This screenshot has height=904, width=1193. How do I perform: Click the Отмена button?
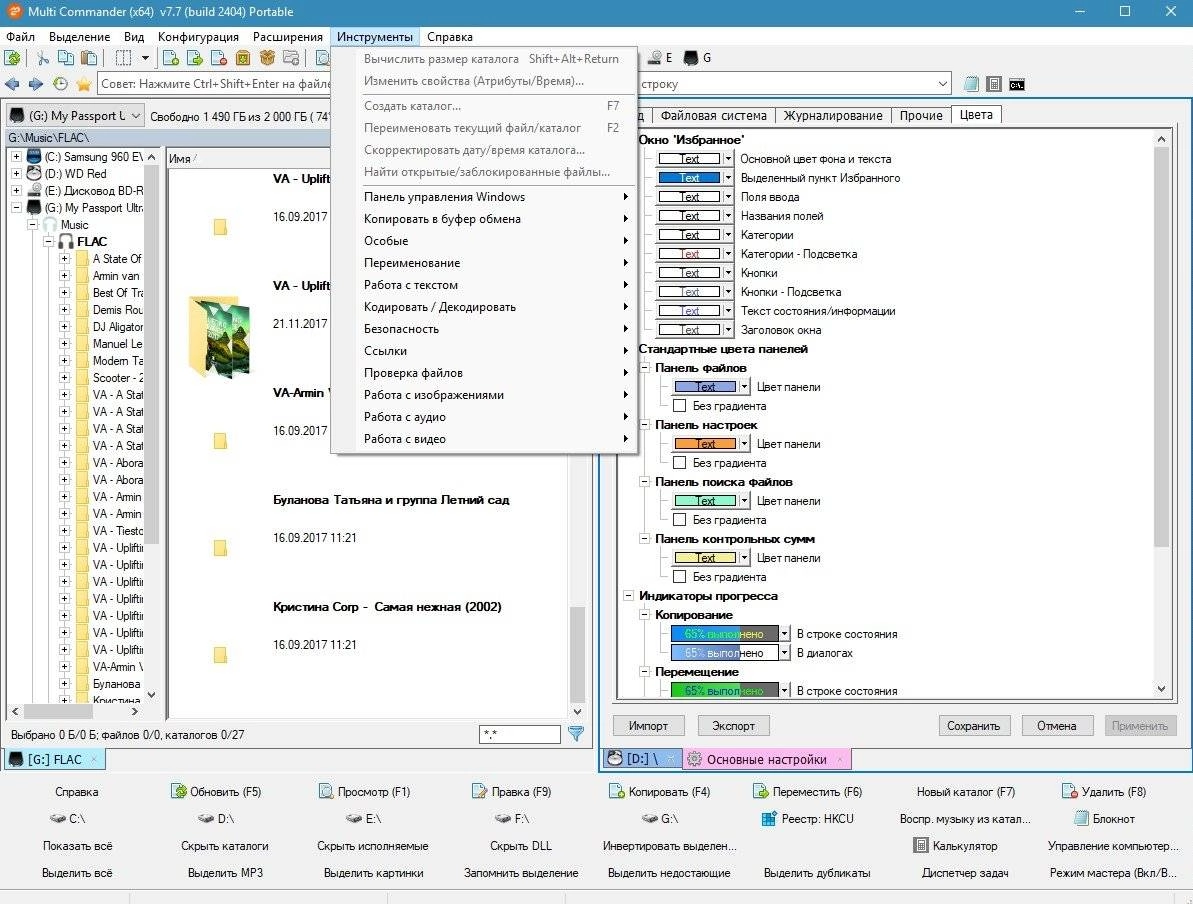point(1057,726)
